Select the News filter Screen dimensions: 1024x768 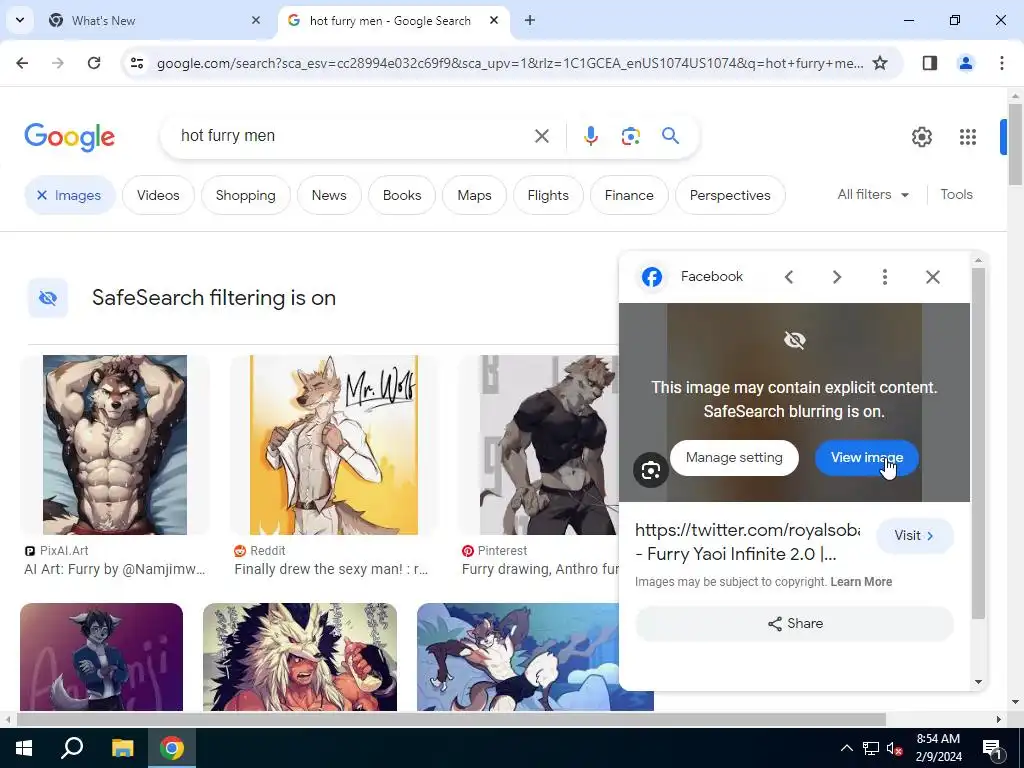pyautogui.click(x=329, y=195)
